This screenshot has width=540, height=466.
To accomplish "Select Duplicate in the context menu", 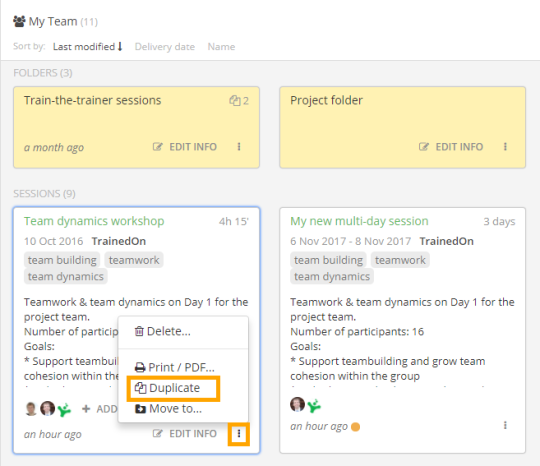I will pyautogui.click(x=173, y=388).
